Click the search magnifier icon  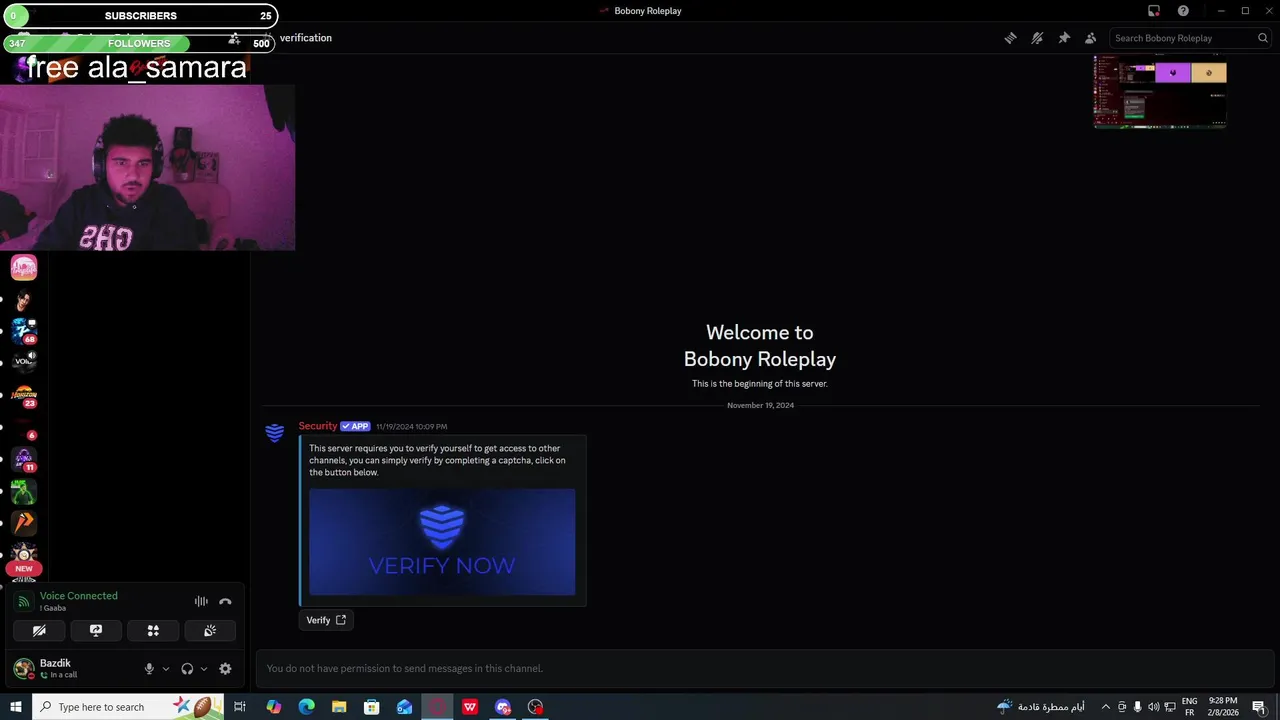point(1263,38)
